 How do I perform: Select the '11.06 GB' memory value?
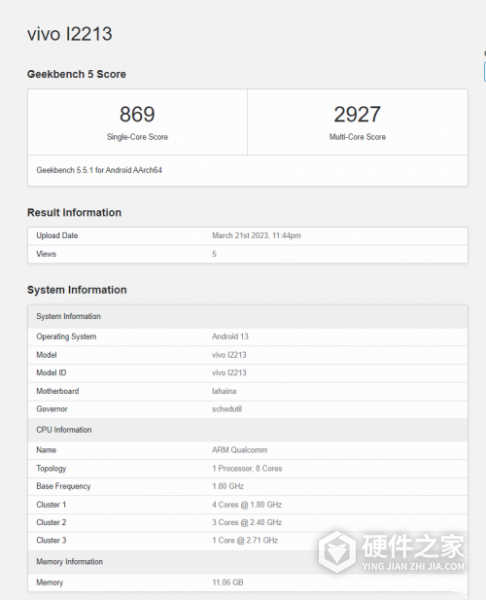228,582
